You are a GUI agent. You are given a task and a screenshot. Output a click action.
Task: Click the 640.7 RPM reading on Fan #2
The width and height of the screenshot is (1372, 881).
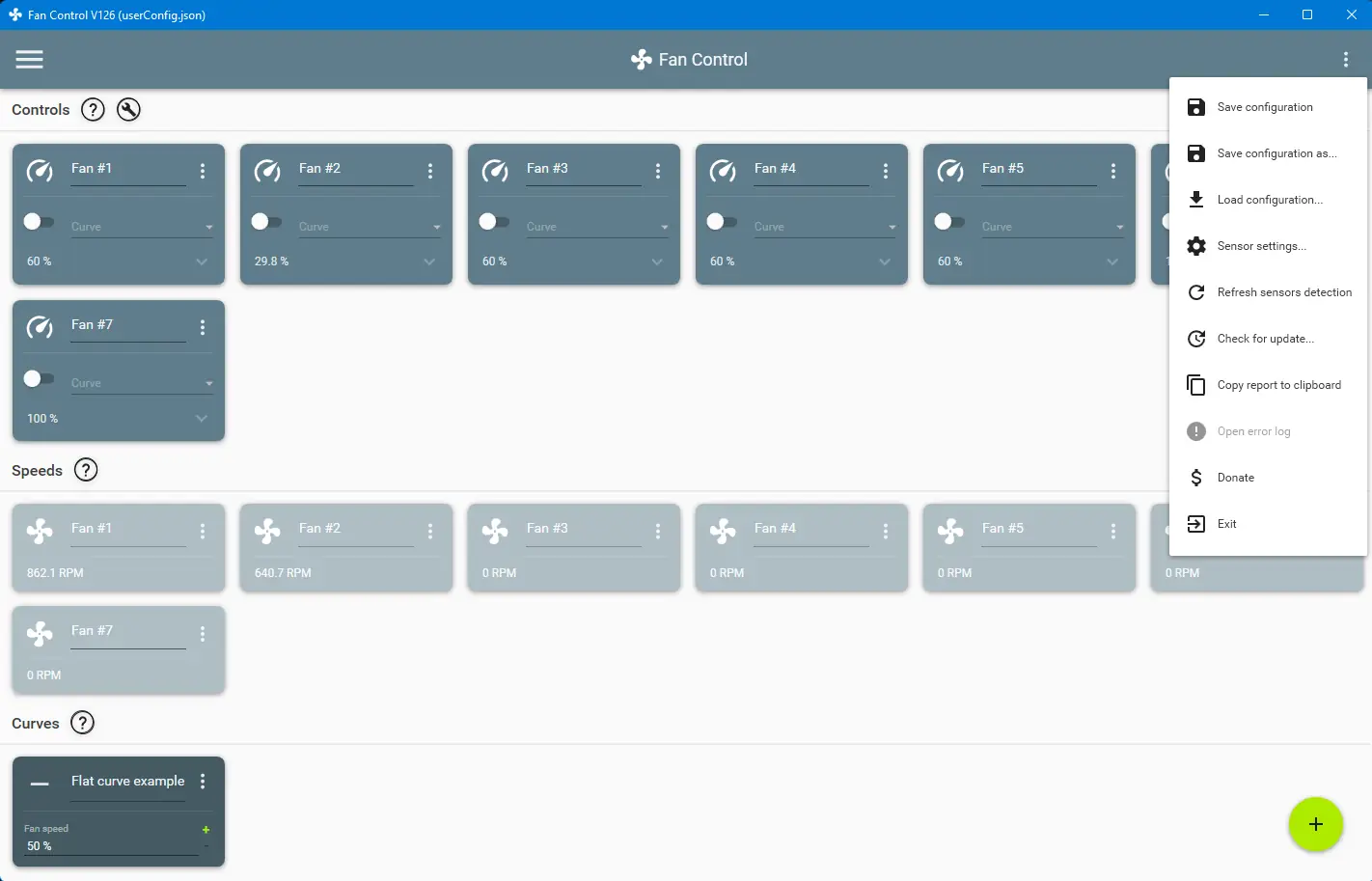(283, 573)
